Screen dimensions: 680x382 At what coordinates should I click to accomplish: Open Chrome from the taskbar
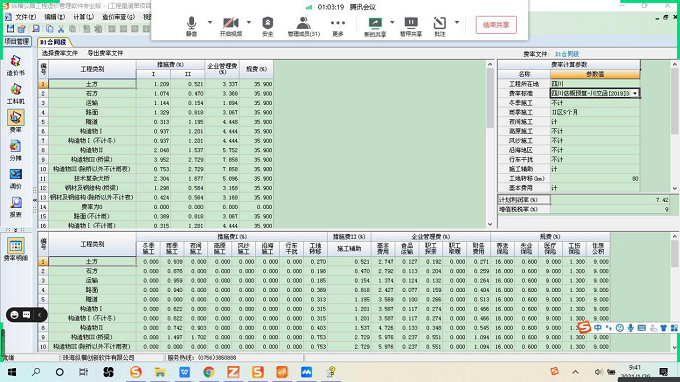click(x=209, y=372)
